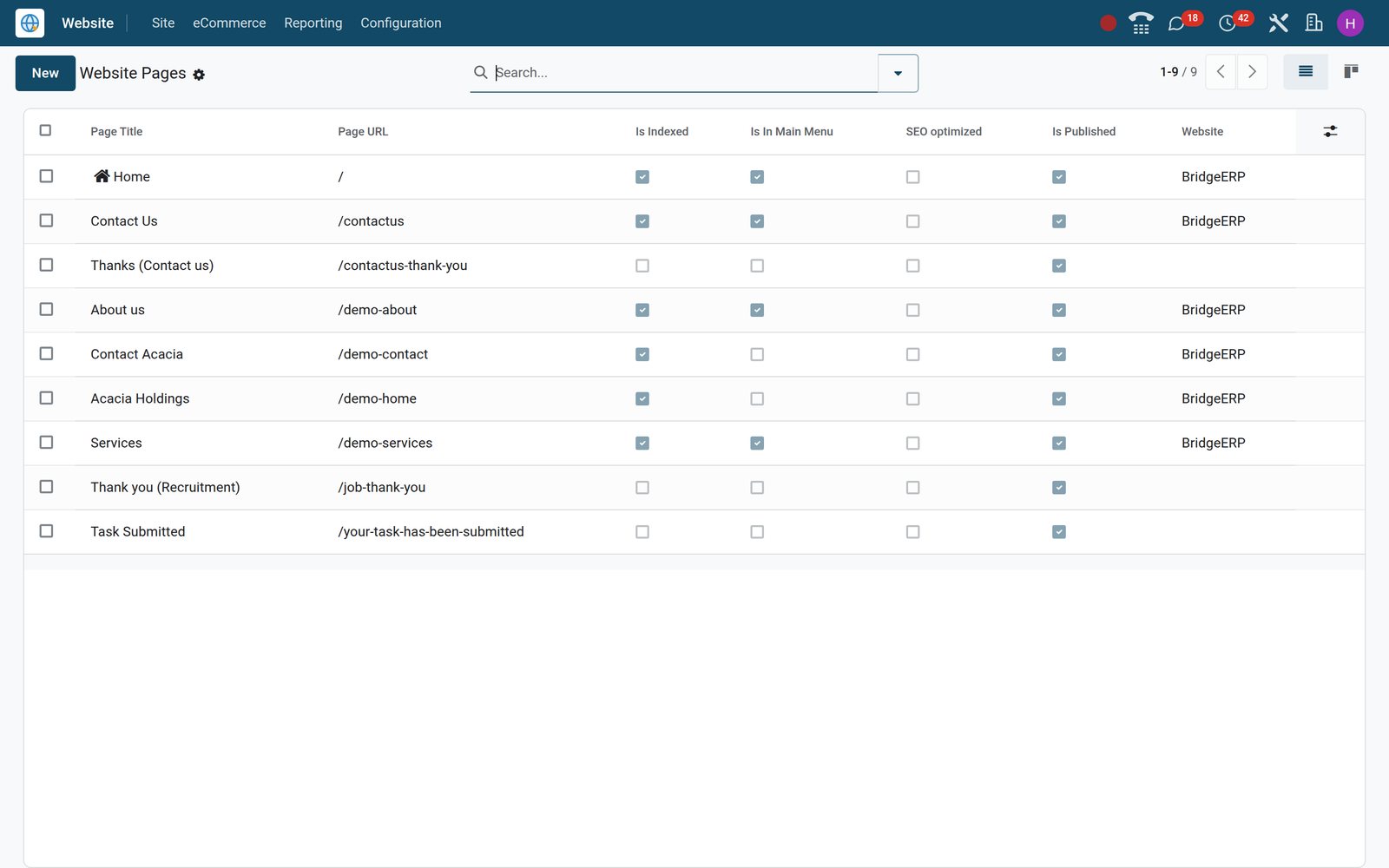Open the user avatar H menu

point(1350,23)
